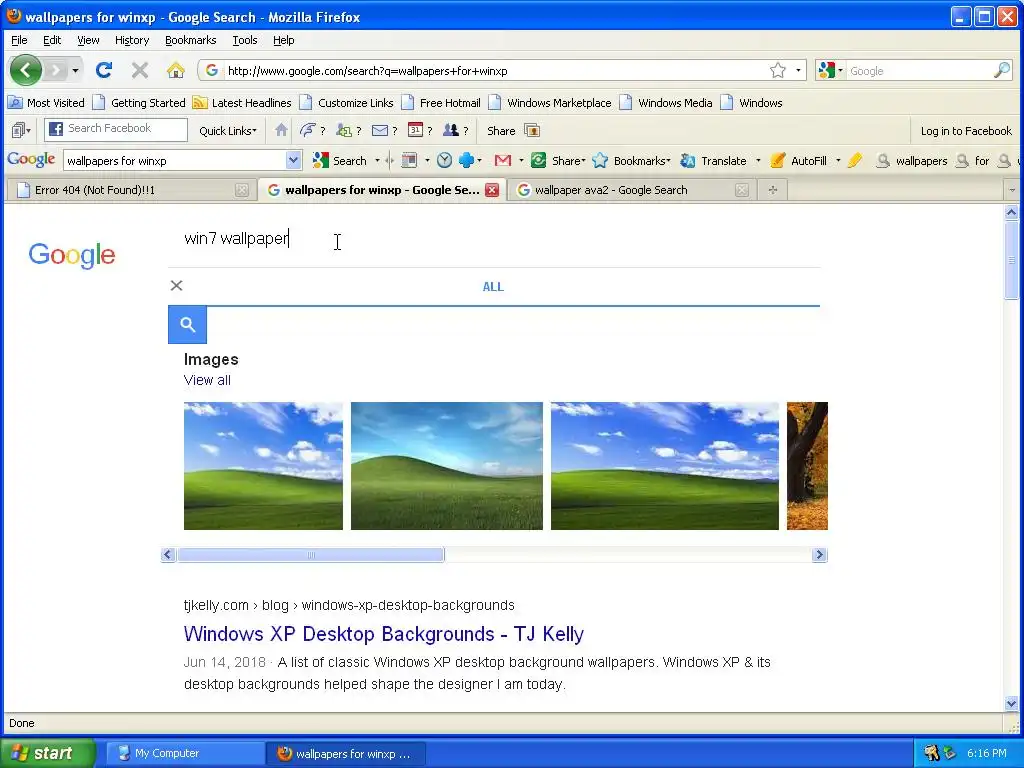Open the Edit menu
The image size is (1024, 768).
pyautogui.click(x=52, y=40)
